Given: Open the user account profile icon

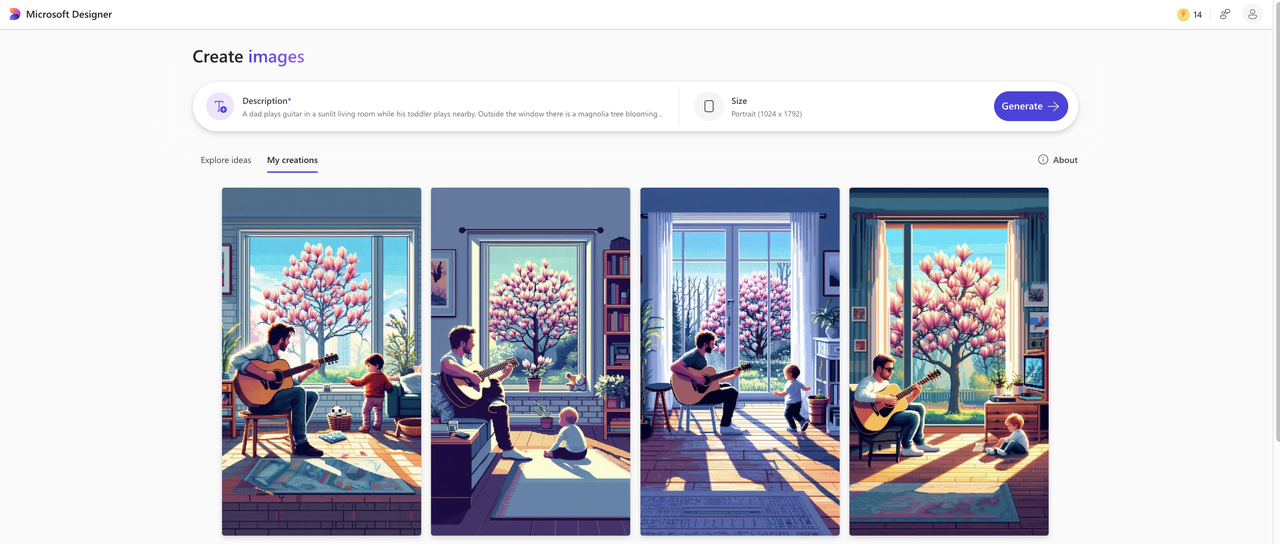Looking at the screenshot, I should coord(1252,14).
